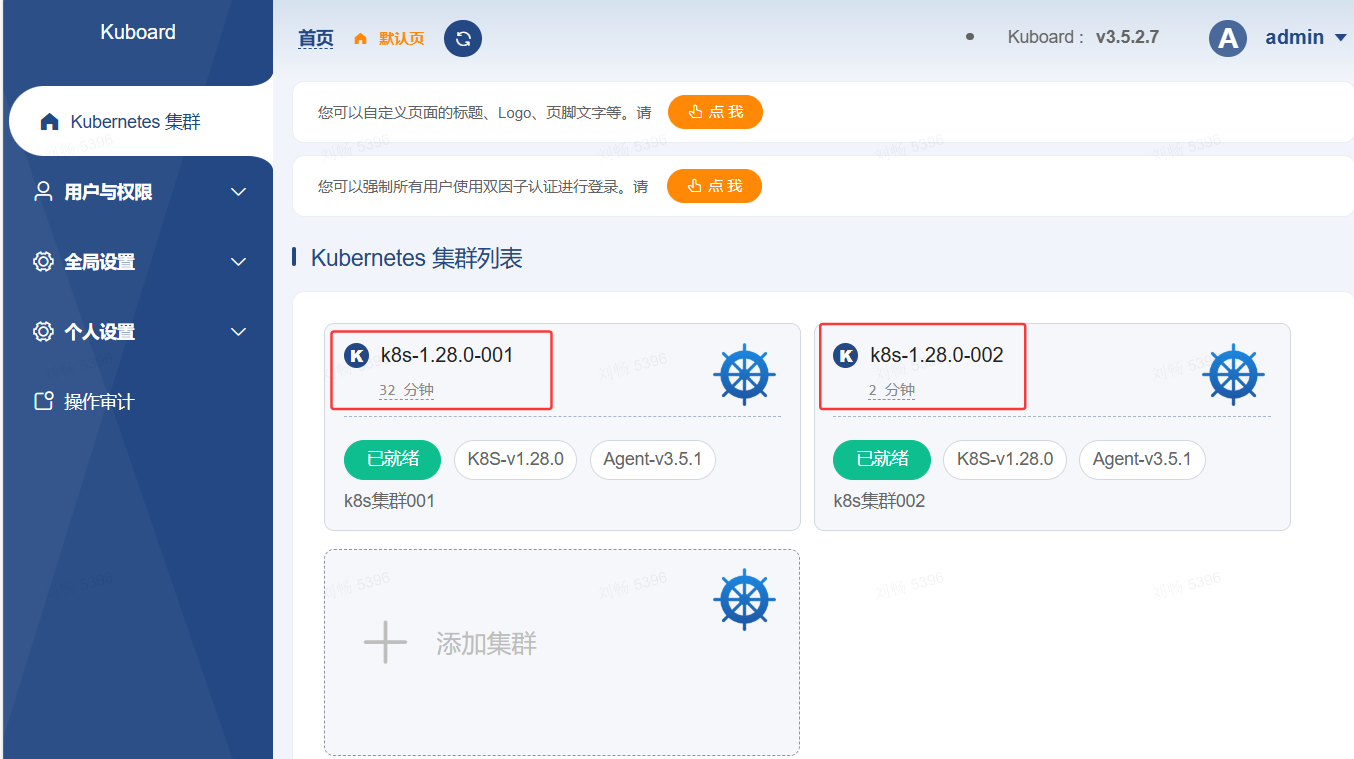Select 个人设置 in the sidebar
1354x759 pixels.
point(138,332)
